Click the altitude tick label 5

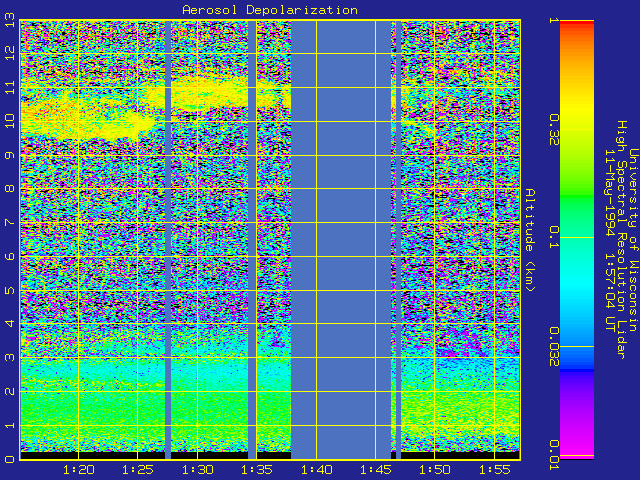[9, 290]
